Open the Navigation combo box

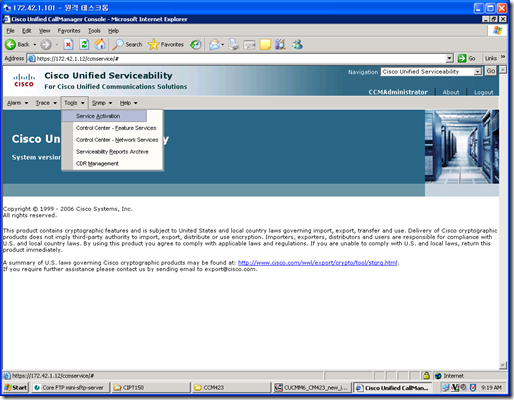pos(431,72)
